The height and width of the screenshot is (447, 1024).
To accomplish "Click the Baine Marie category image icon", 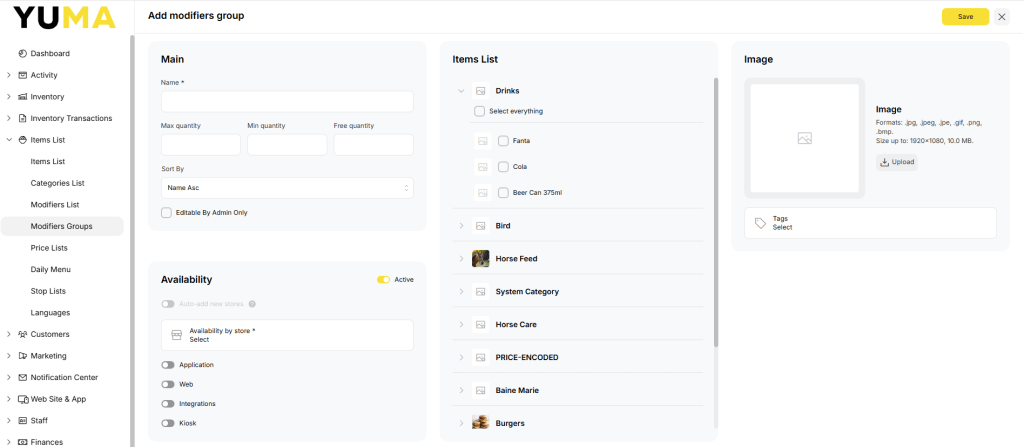I will (x=481, y=390).
